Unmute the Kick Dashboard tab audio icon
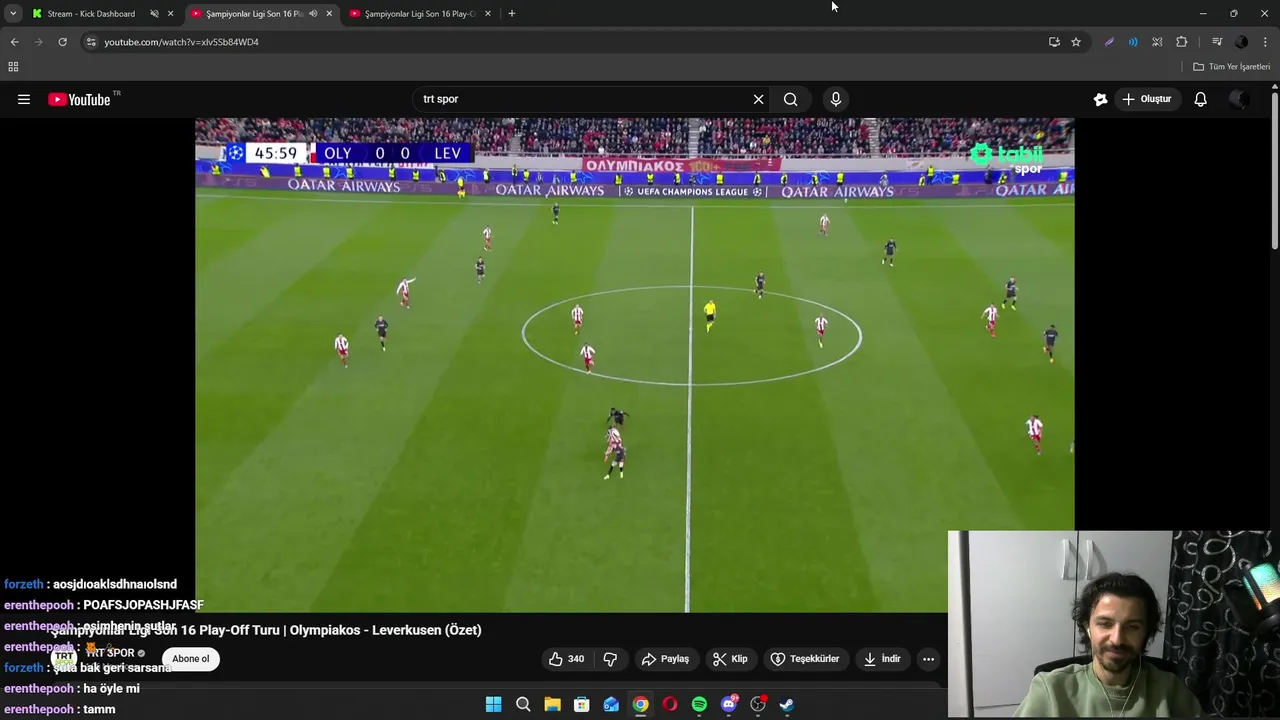Viewport: 1280px width, 720px height. pyautogui.click(x=154, y=14)
